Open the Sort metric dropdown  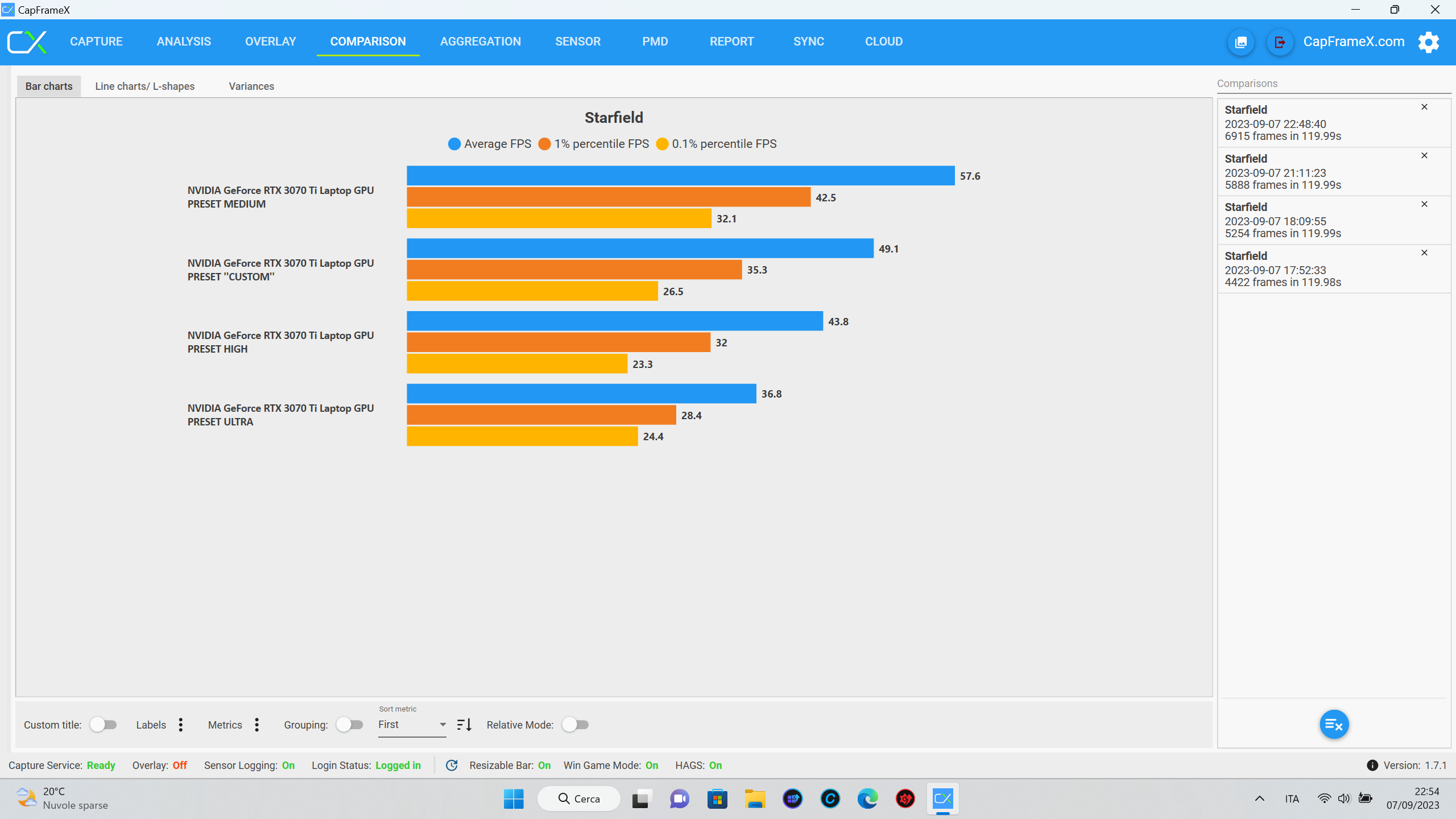pyautogui.click(x=412, y=725)
